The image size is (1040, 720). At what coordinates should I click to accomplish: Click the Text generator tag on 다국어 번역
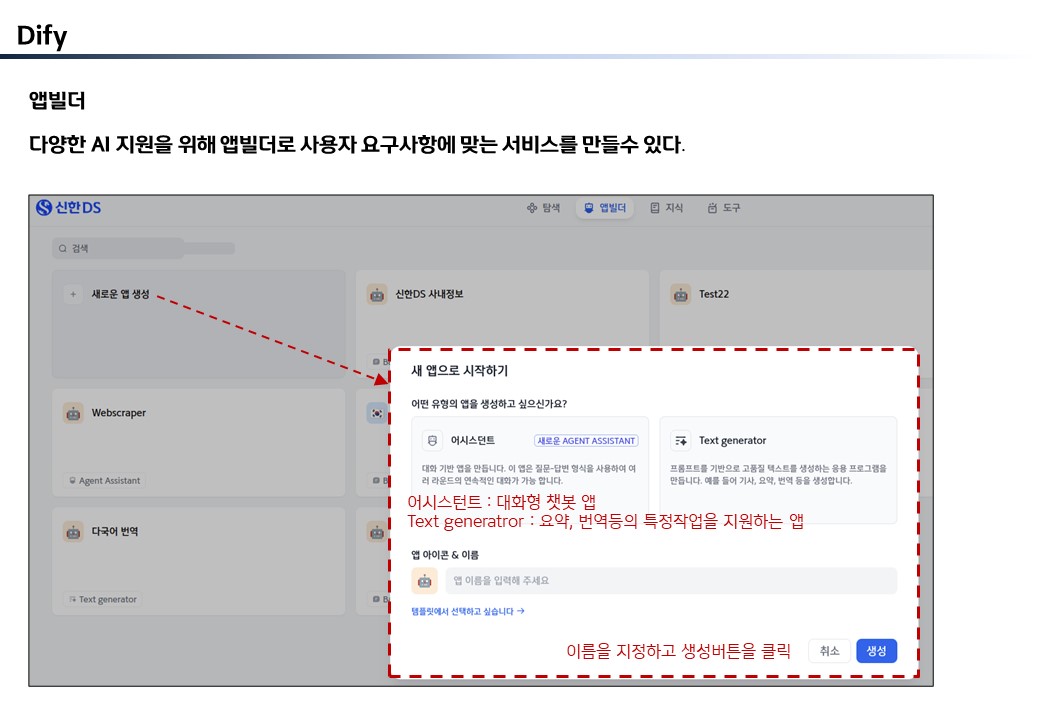tap(103, 599)
